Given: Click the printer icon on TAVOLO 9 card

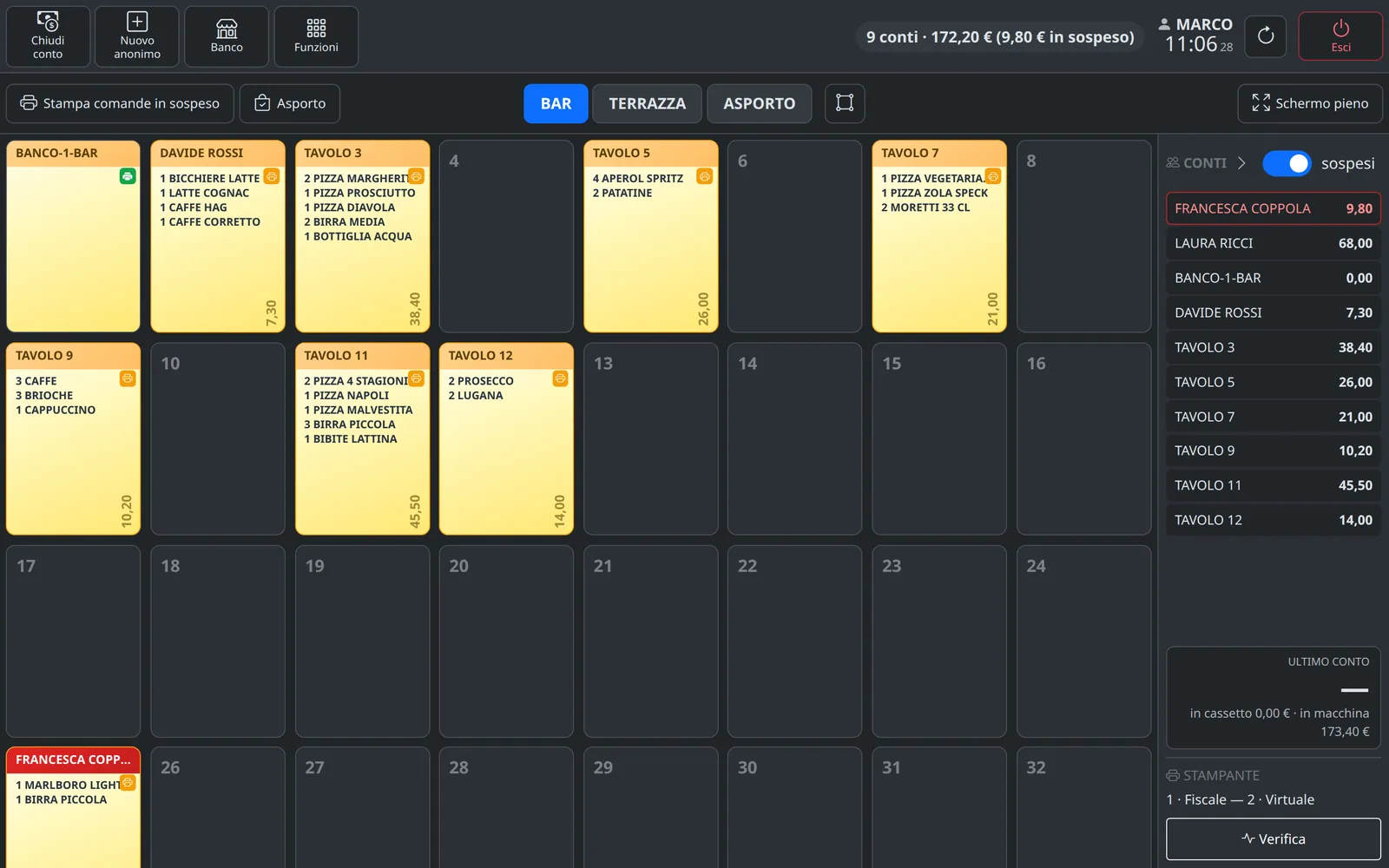Looking at the screenshot, I should click(x=128, y=378).
